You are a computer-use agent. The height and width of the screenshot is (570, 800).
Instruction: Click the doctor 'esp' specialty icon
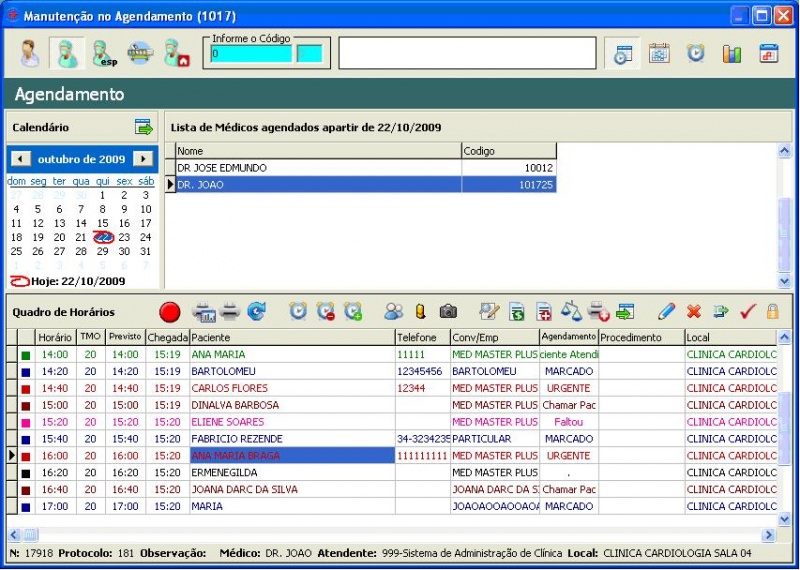(105, 53)
